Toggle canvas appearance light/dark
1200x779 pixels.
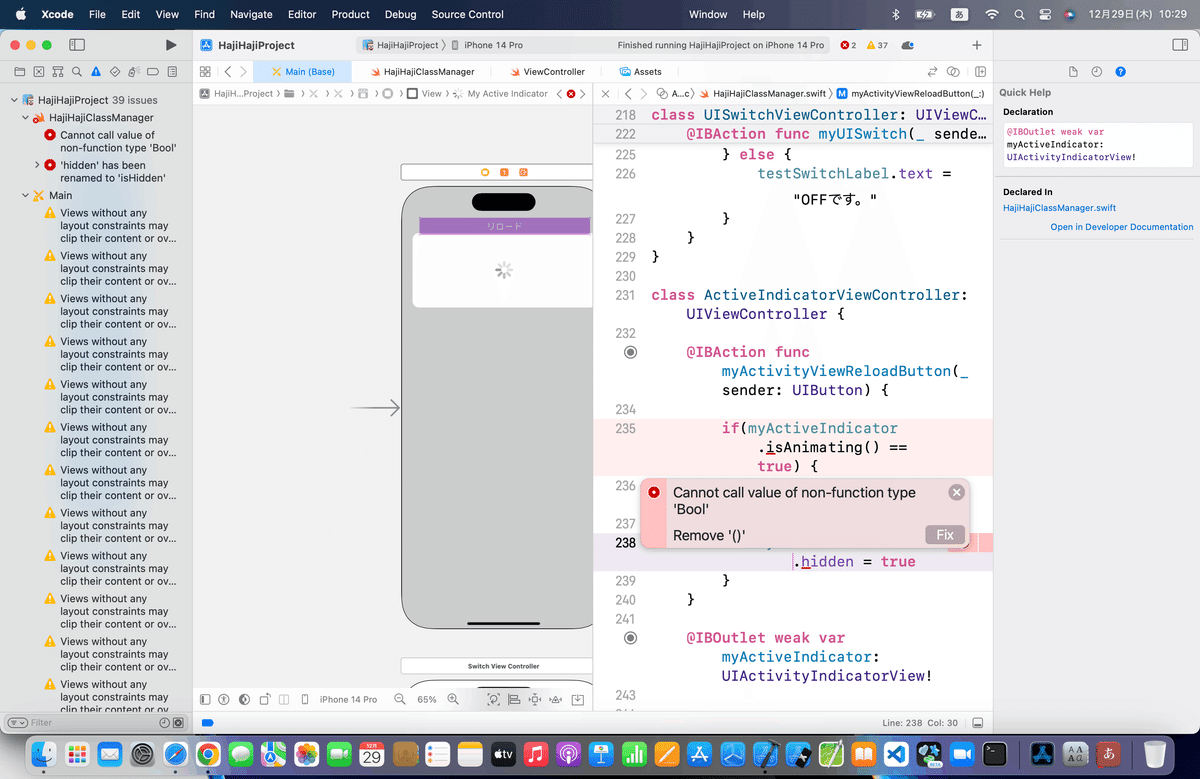pos(245,699)
